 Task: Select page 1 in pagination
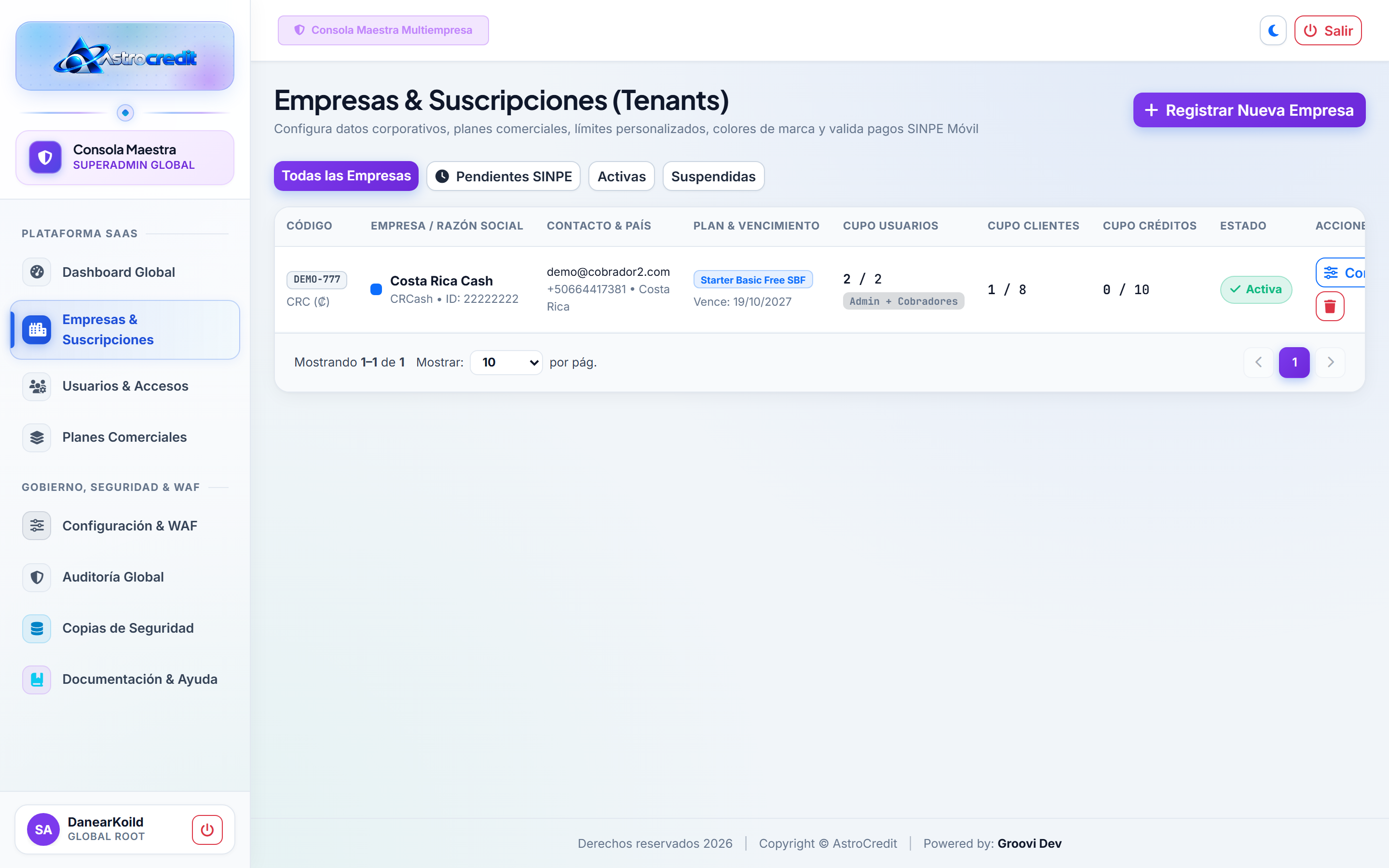coord(1294,362)
